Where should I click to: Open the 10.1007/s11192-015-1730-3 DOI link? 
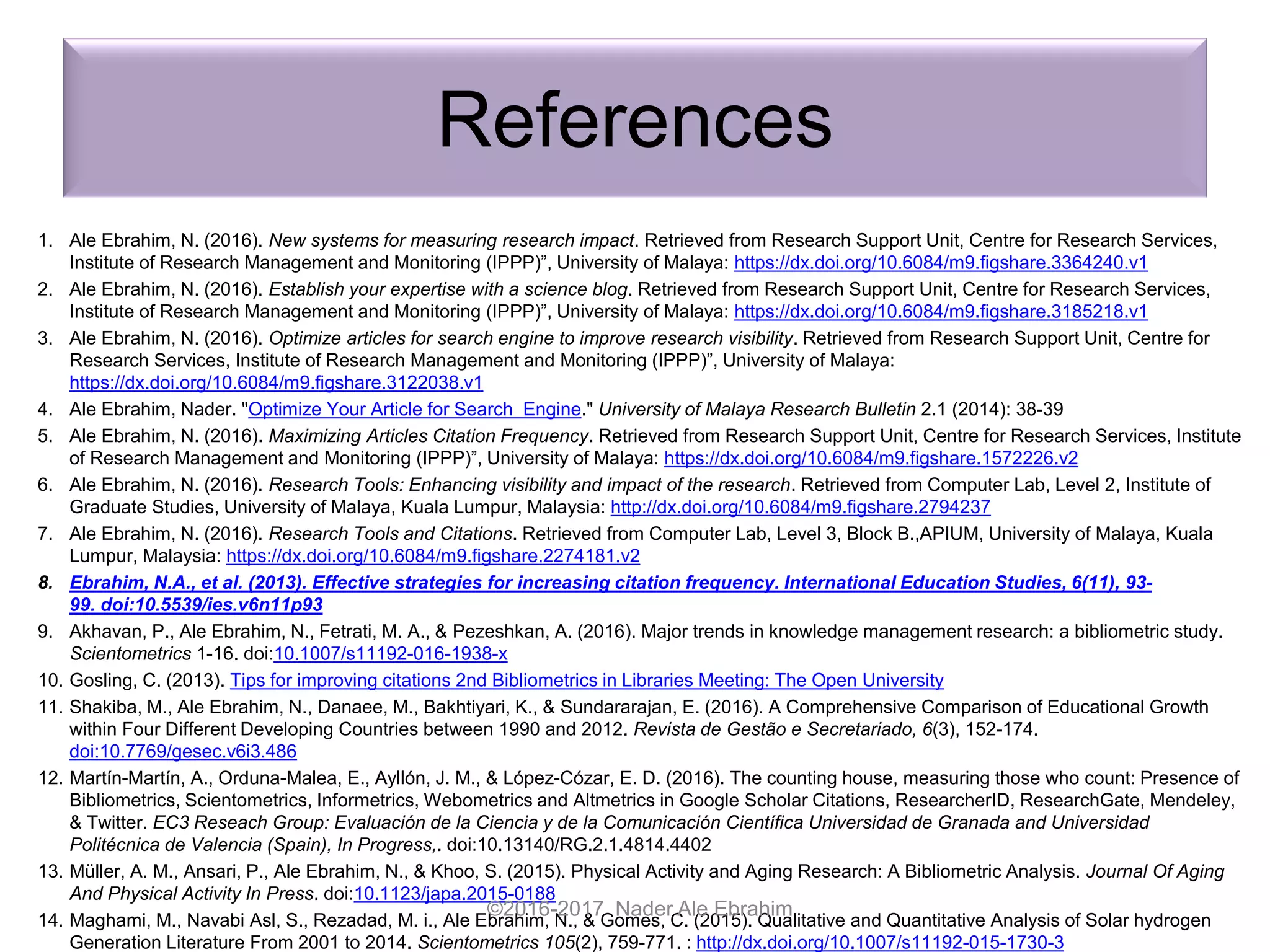(880, 942)
